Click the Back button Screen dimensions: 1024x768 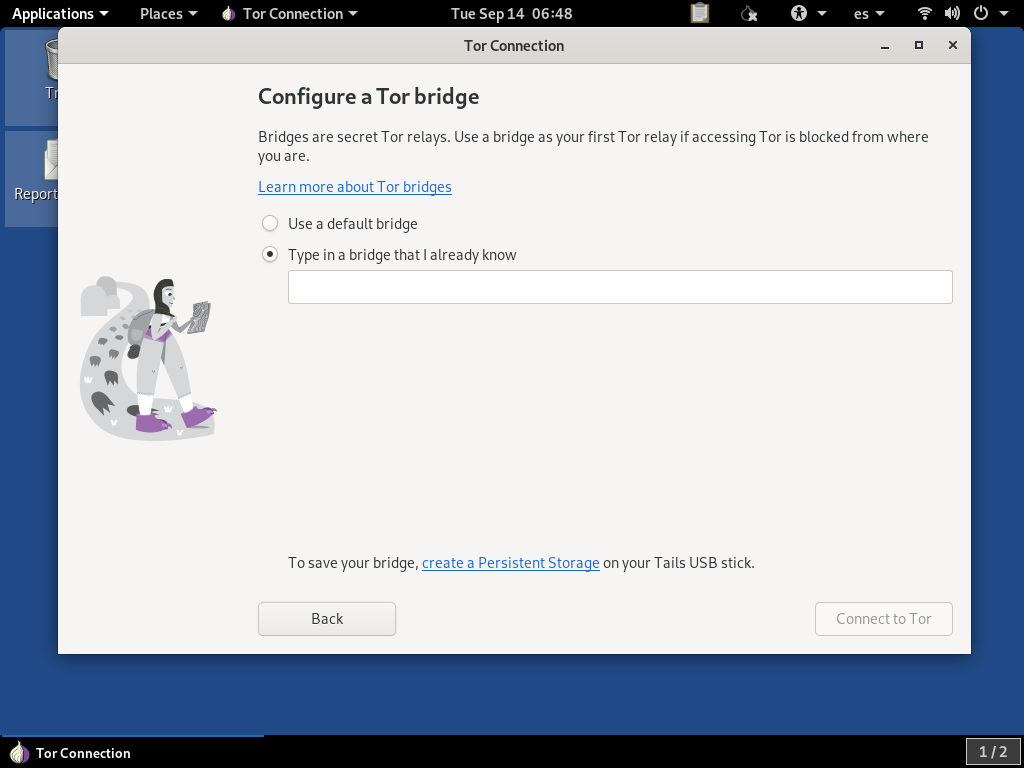327,618
